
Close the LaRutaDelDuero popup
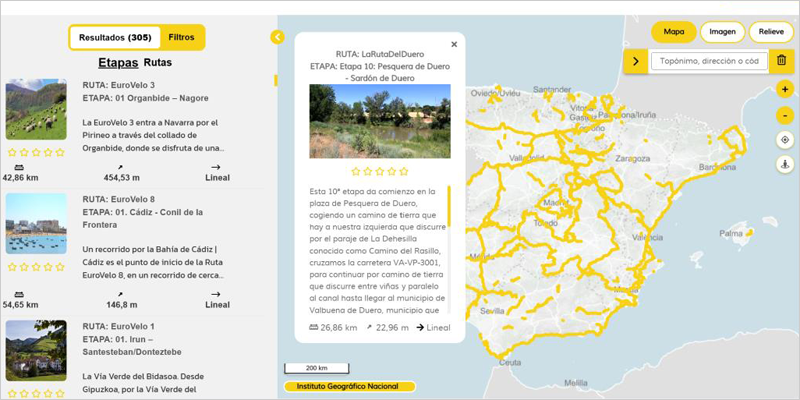click(x=454, y=44)
